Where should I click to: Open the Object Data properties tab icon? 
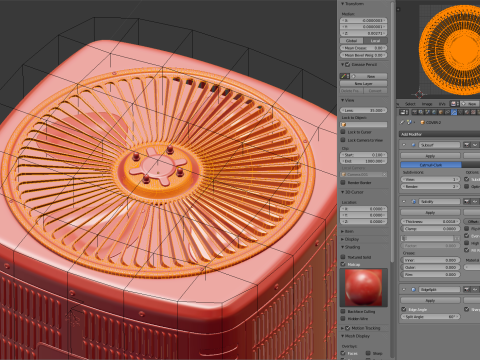[x=460, y=112]
